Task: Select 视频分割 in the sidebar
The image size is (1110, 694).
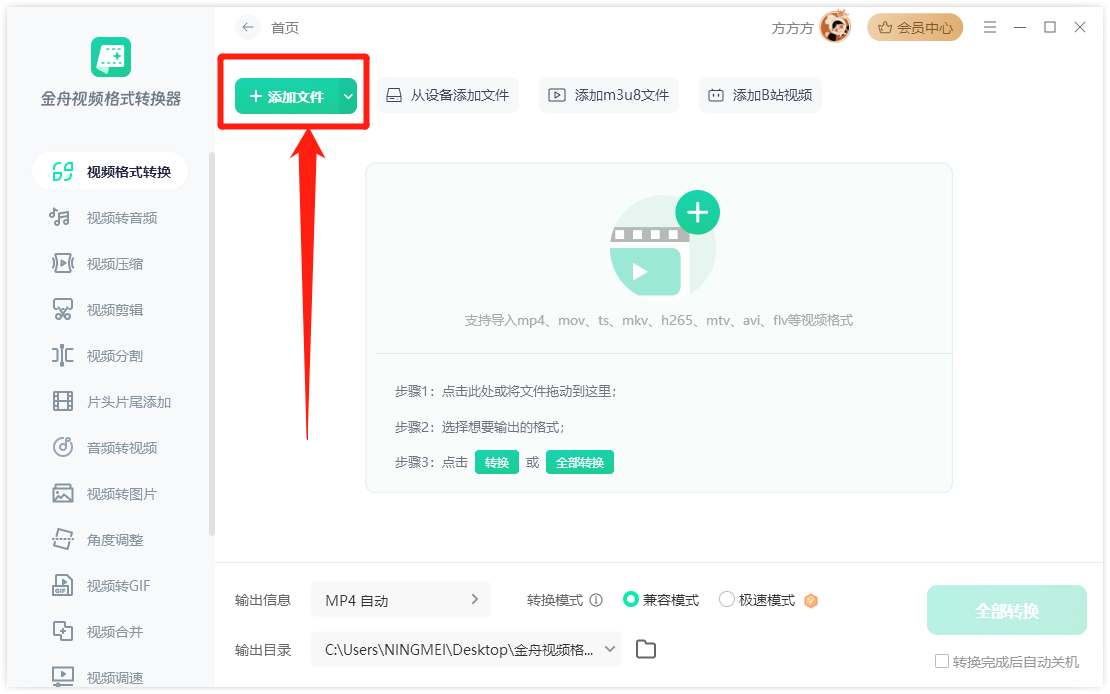Action: [x=110, y=355]
